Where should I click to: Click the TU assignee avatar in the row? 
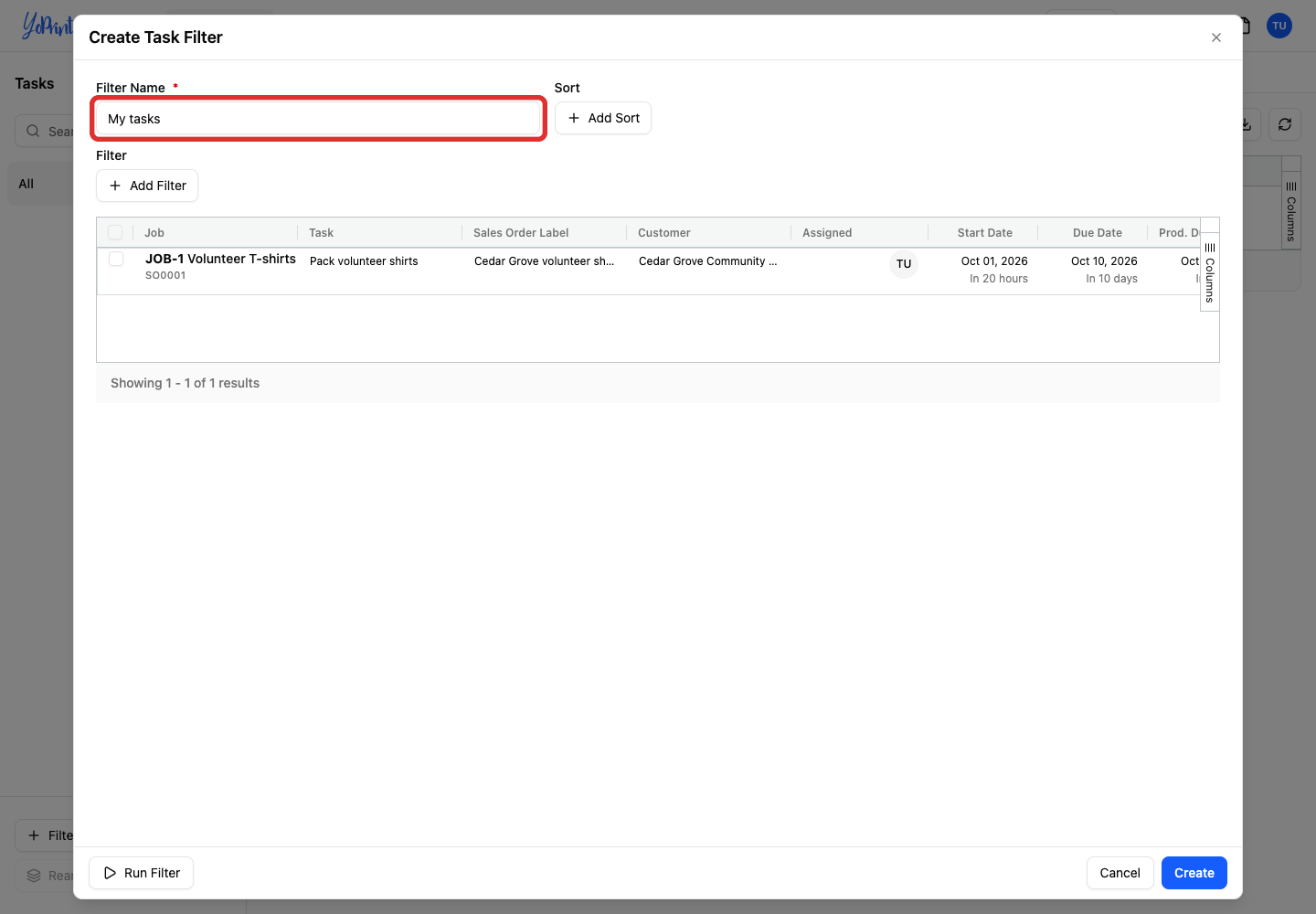(x=904, y=264)
